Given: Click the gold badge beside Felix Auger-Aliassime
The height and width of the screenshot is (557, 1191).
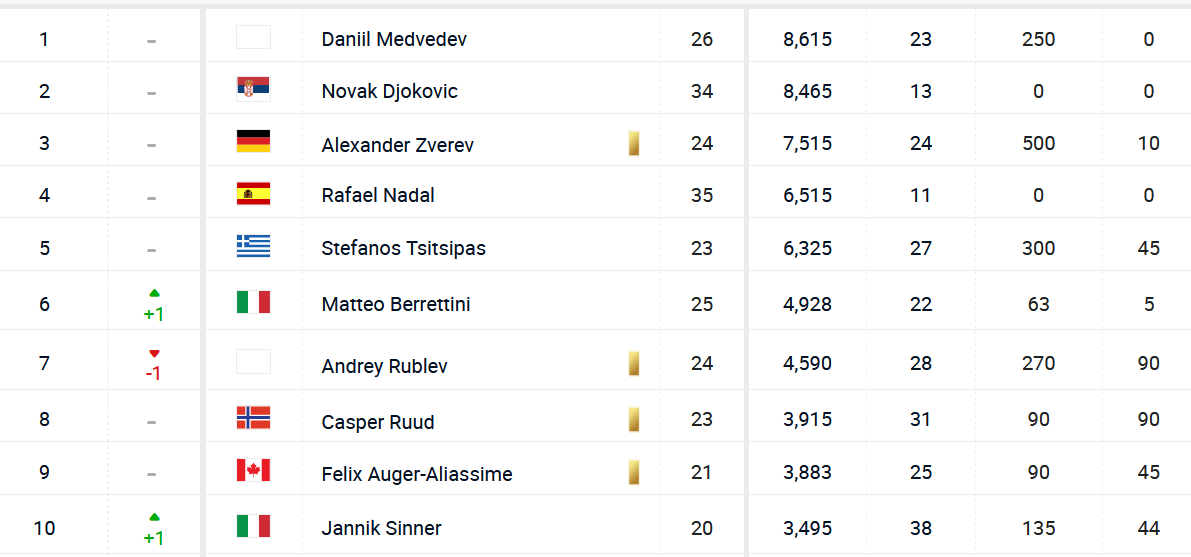Looking at the screenshot, I should coord(634,472).
